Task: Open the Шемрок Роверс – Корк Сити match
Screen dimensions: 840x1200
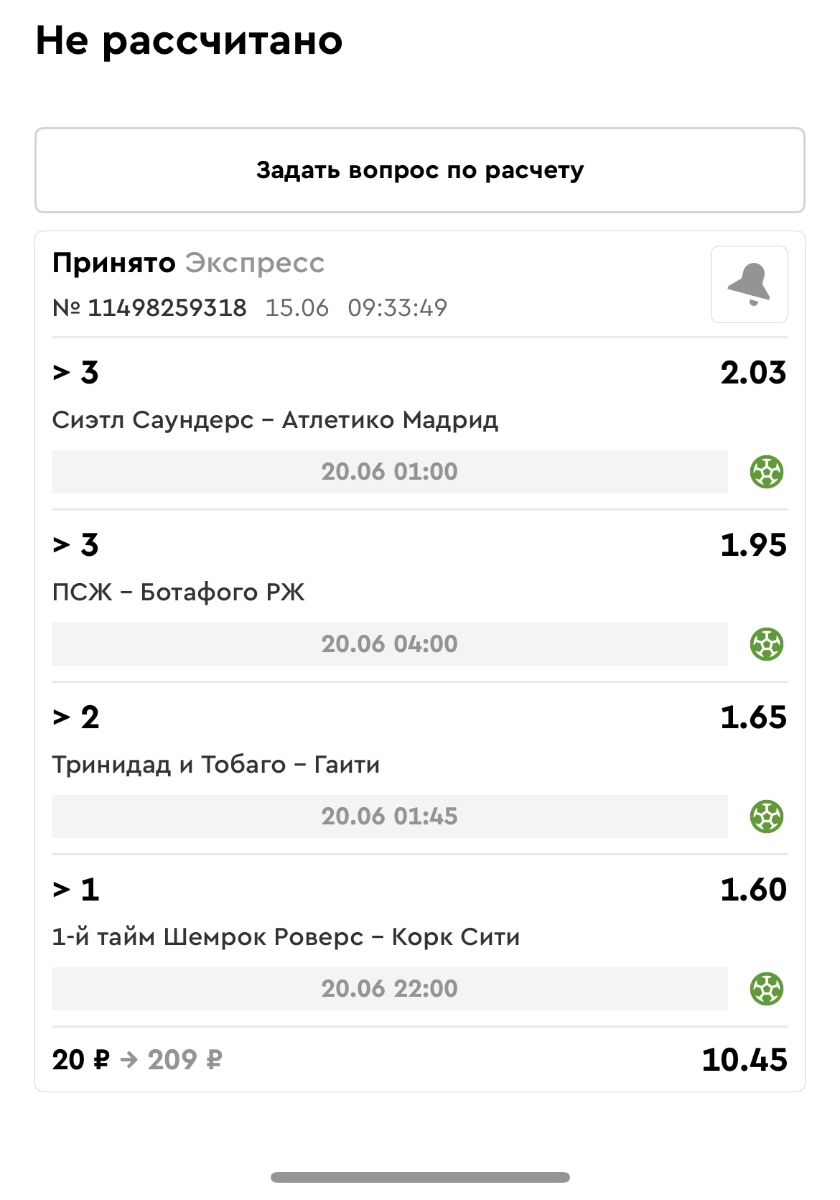Action: (x=286, y=937)
